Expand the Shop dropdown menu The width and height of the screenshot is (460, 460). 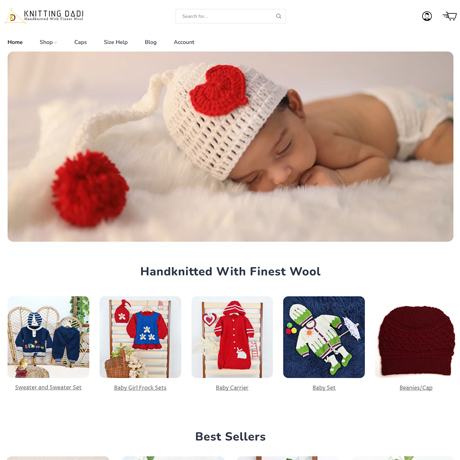(48, 42)
